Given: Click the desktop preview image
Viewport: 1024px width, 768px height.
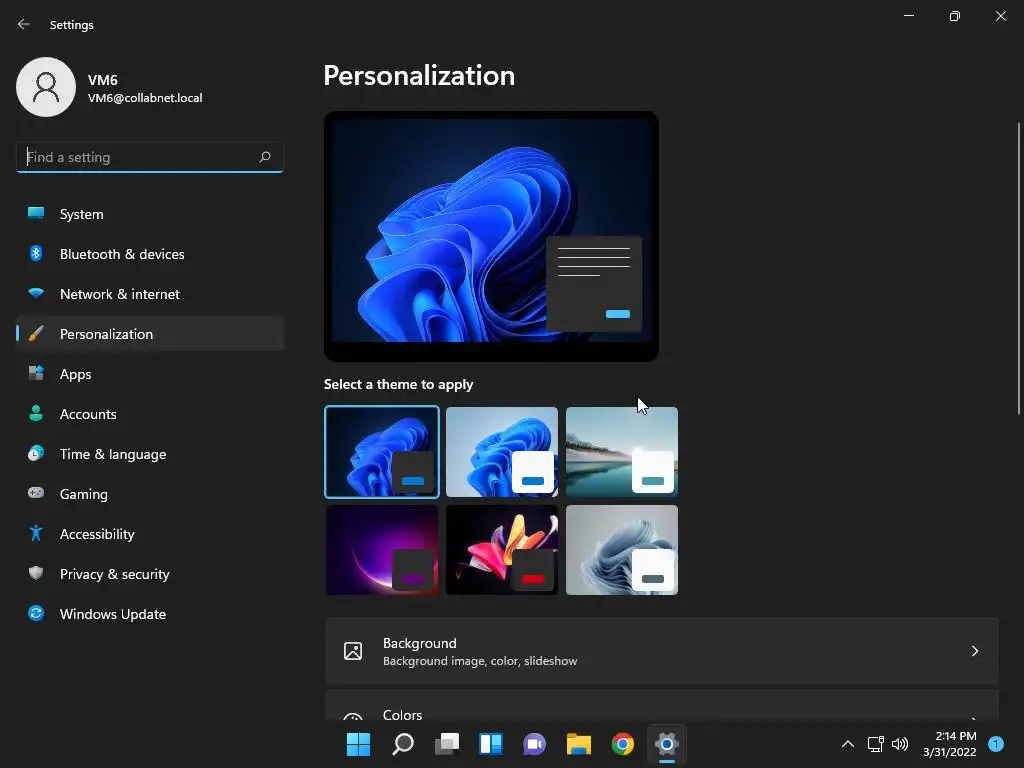Looking at the screenshot, I should pos(491,236).
